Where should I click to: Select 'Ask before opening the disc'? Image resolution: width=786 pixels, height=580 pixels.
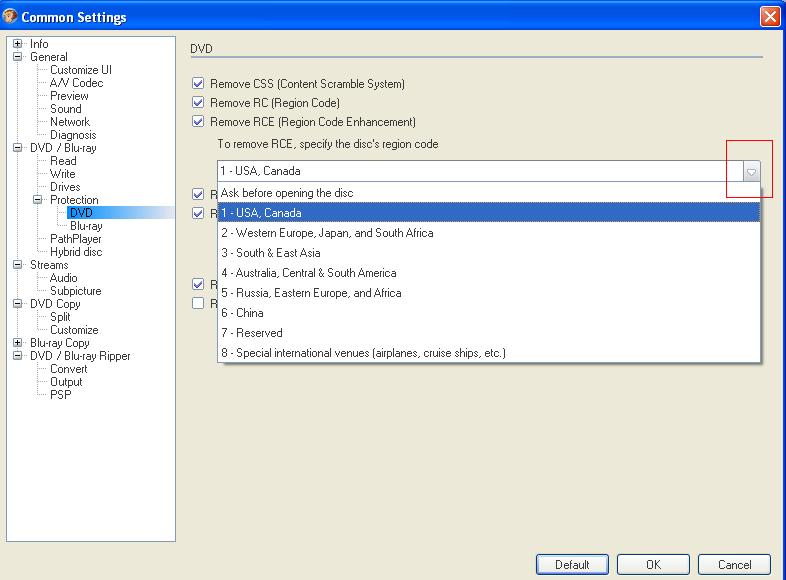coord(287,193)
